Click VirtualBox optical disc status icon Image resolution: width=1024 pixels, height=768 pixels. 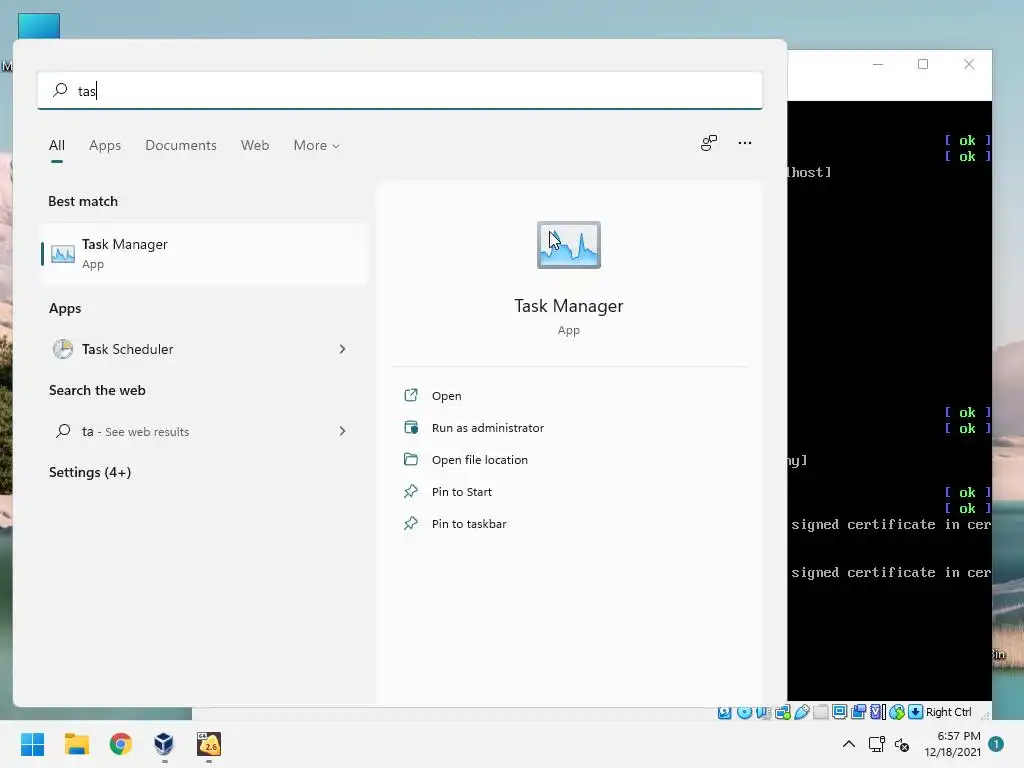coord(744,712)
